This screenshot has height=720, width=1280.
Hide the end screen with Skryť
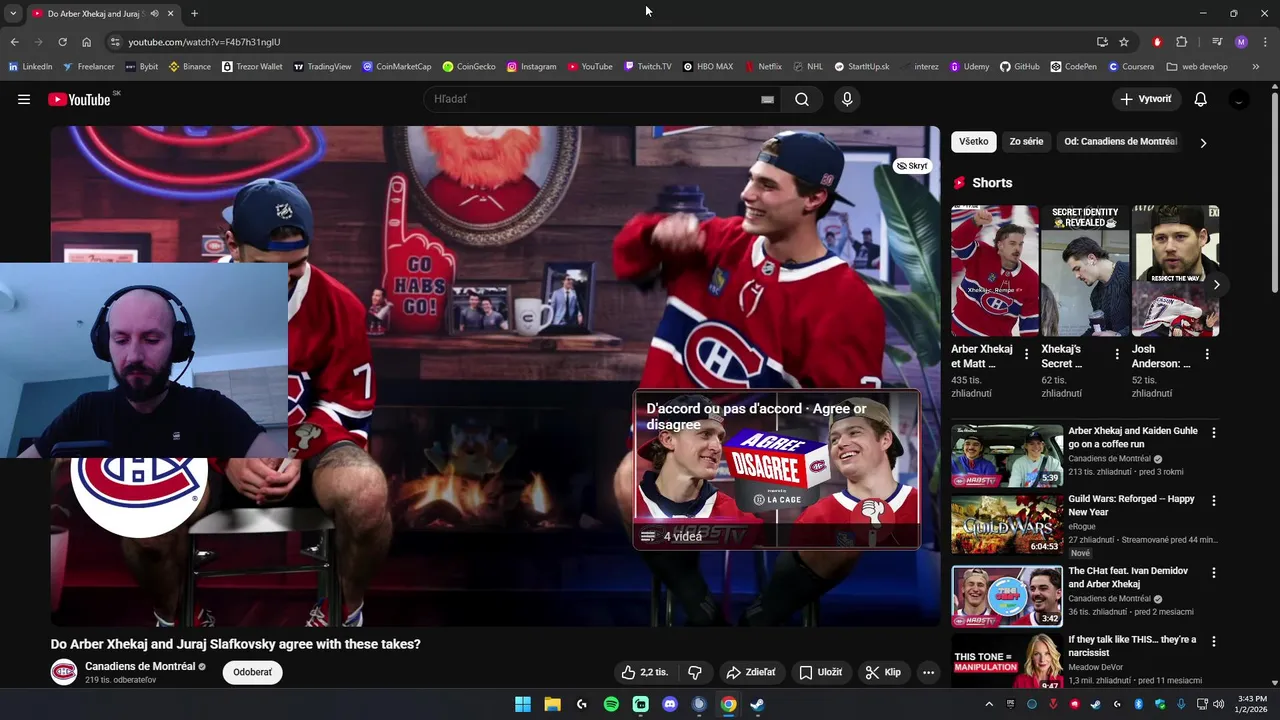pyautogui.click(x=912, y=166)
